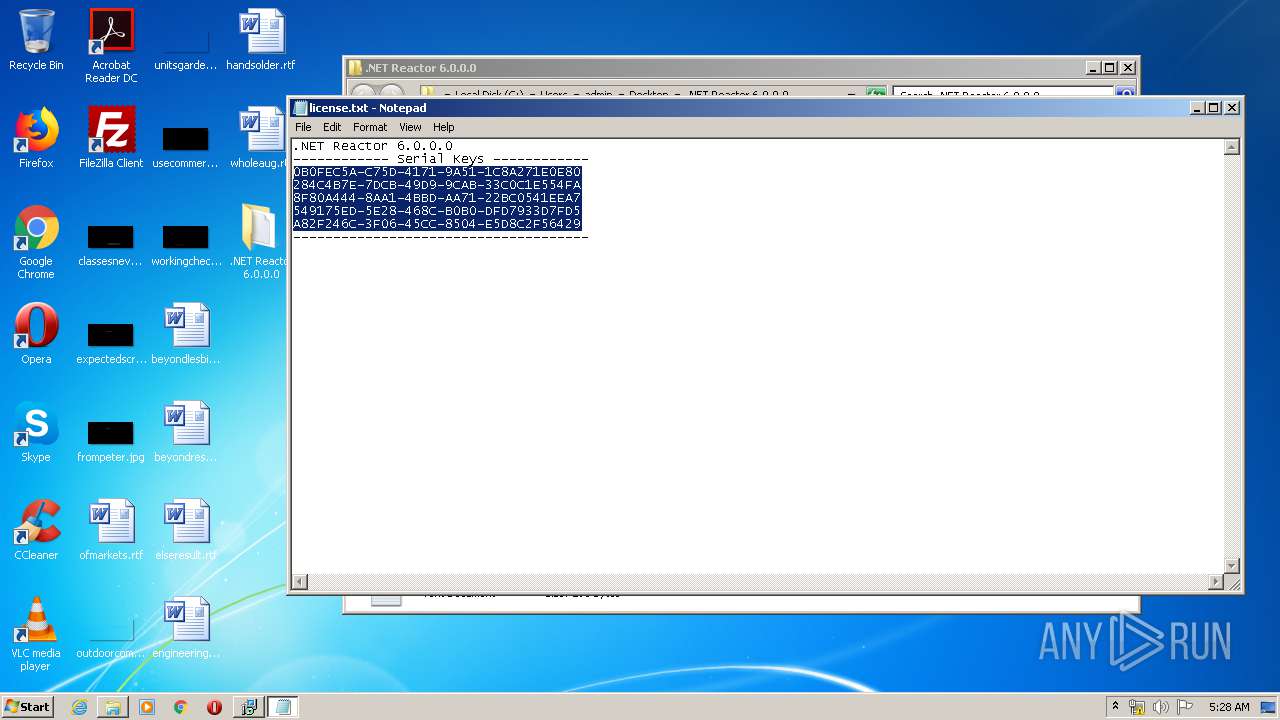Image resolution: width=1280 pixels, height=720 pixels.
Task: Minimize the .NET Reactor Explorer window
Action: (x=1093, y=68)
